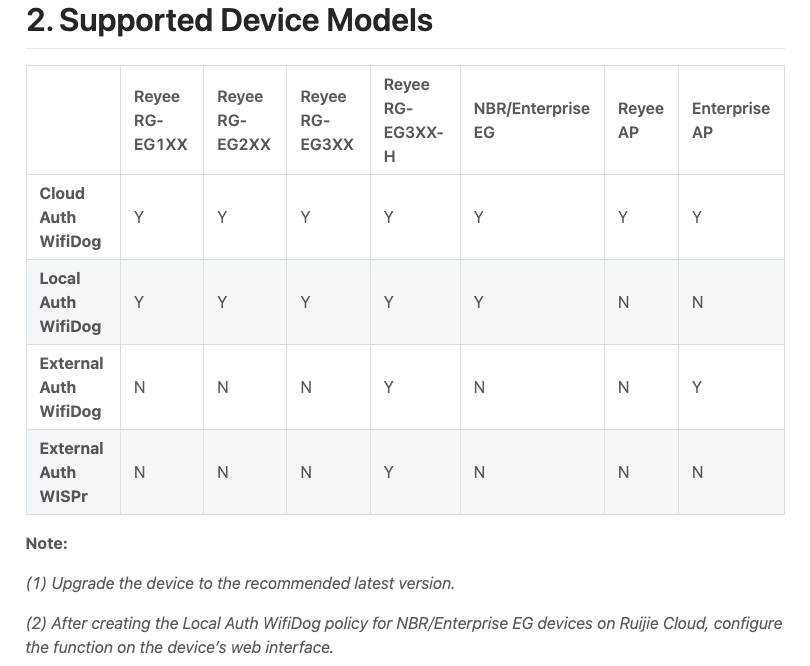Screen dimensions: 810x666
Task: Click Y for External Auth WISPr RG-EG3XX-H
Action: click(388, 472)
